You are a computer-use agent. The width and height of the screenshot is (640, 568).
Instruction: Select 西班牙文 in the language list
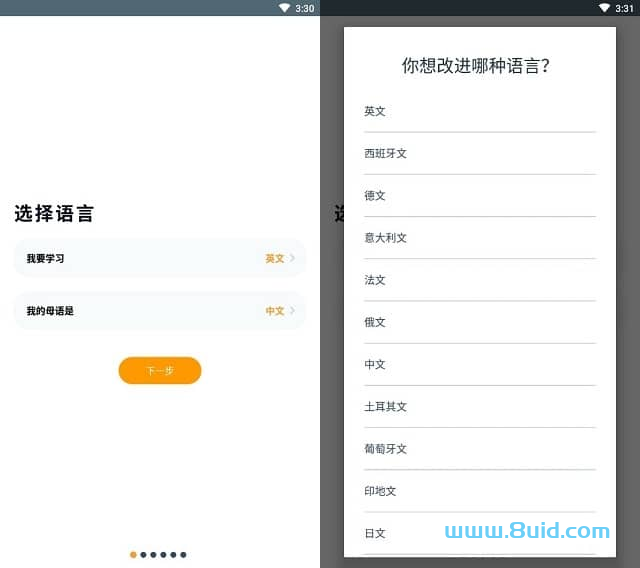click(x=480, y=154)
